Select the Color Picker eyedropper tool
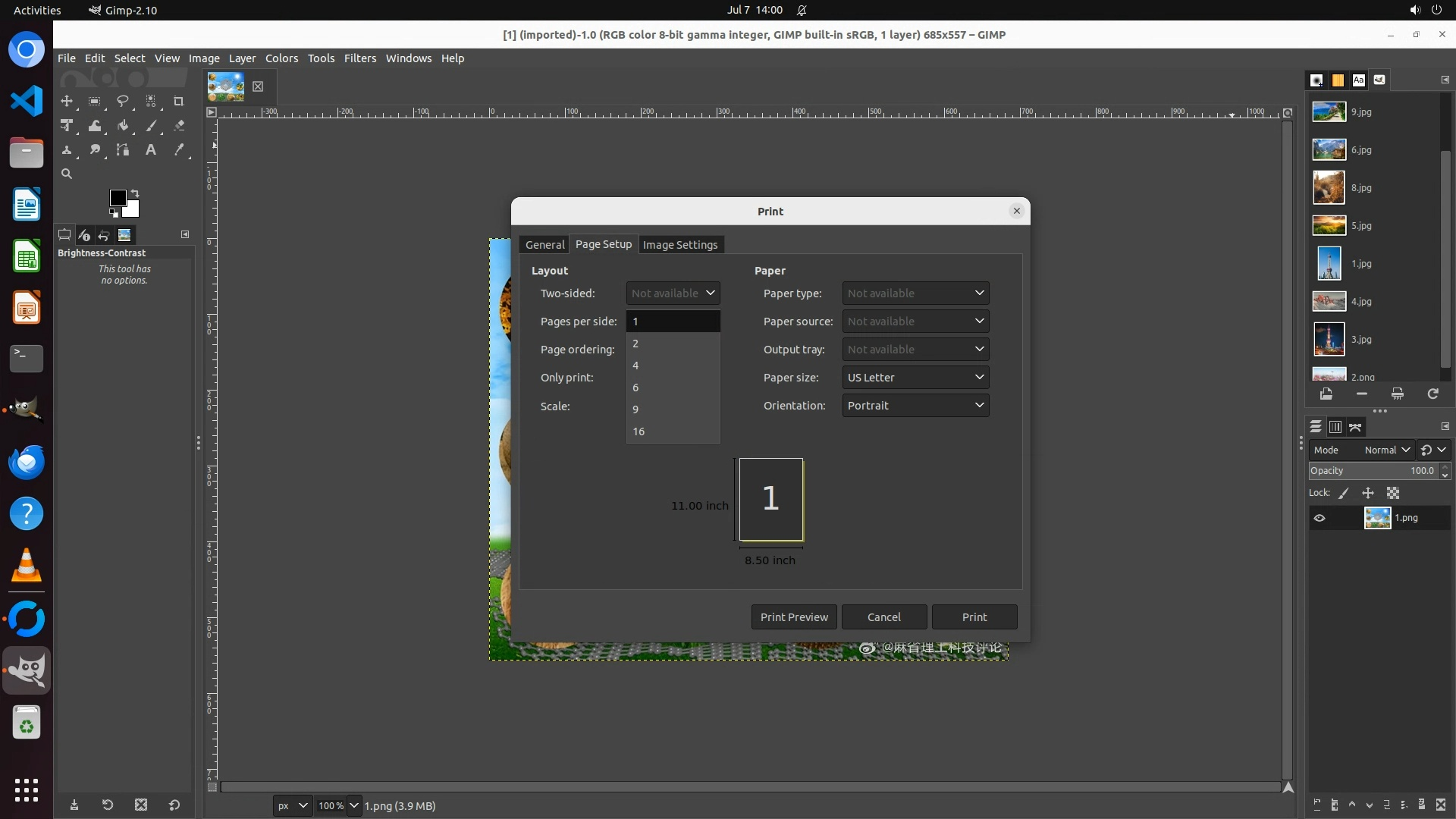 (x=179, y=150)
